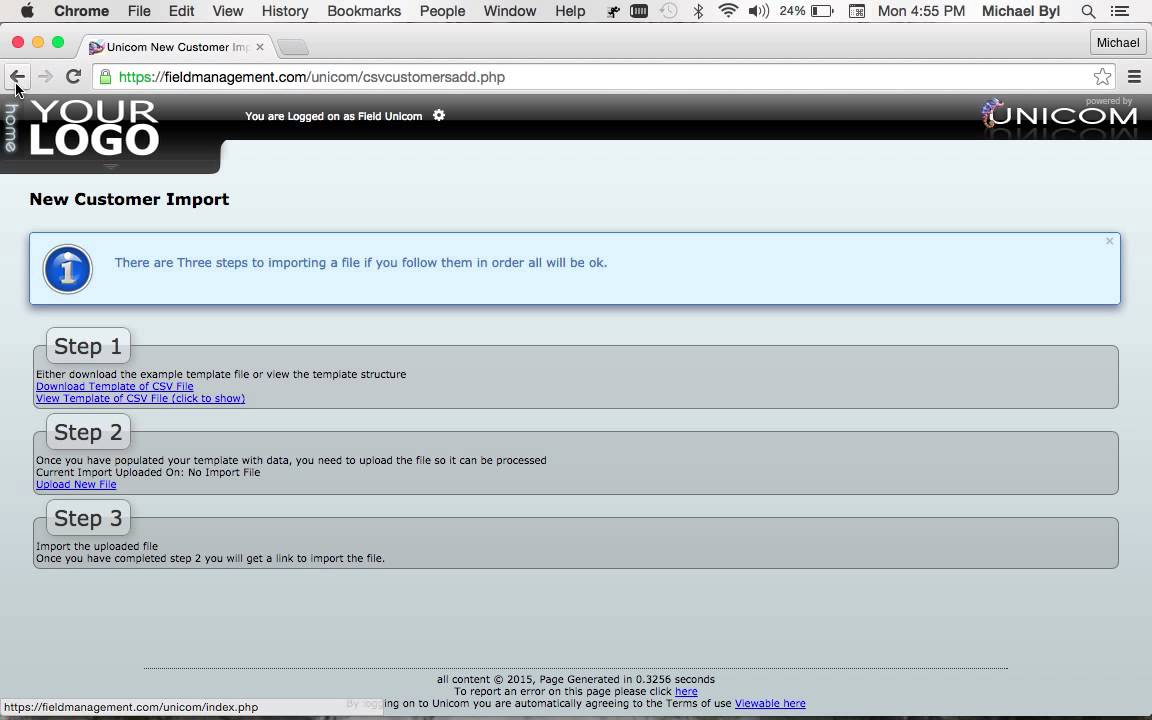Click Bluetooth icon in menu bar
This screenshot has height=720, width=1152.
699,11
